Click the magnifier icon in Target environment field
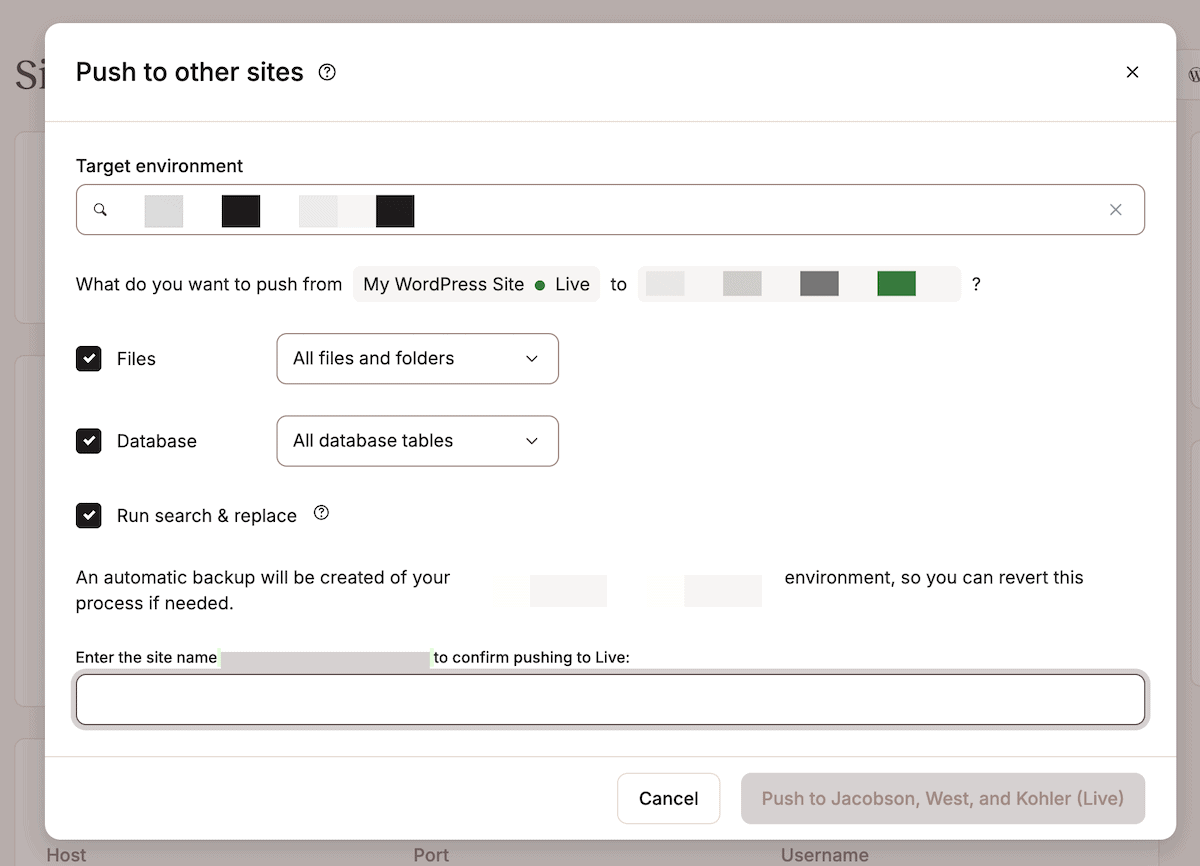1200x866 pixels. [100, 210]
